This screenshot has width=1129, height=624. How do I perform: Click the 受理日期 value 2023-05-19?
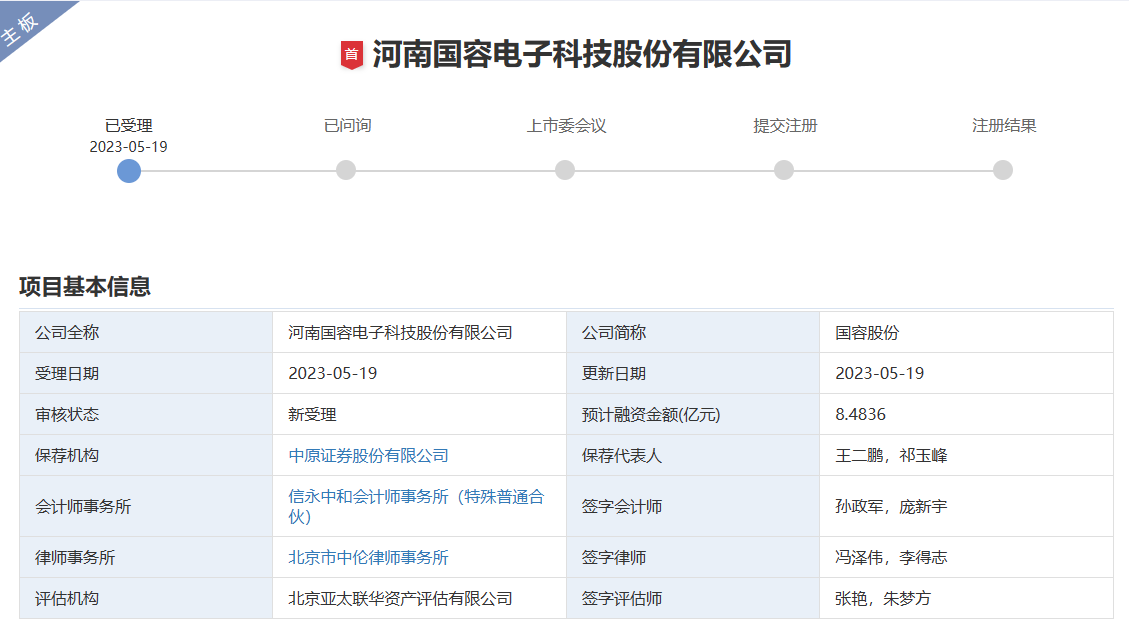tap(333, 374)
